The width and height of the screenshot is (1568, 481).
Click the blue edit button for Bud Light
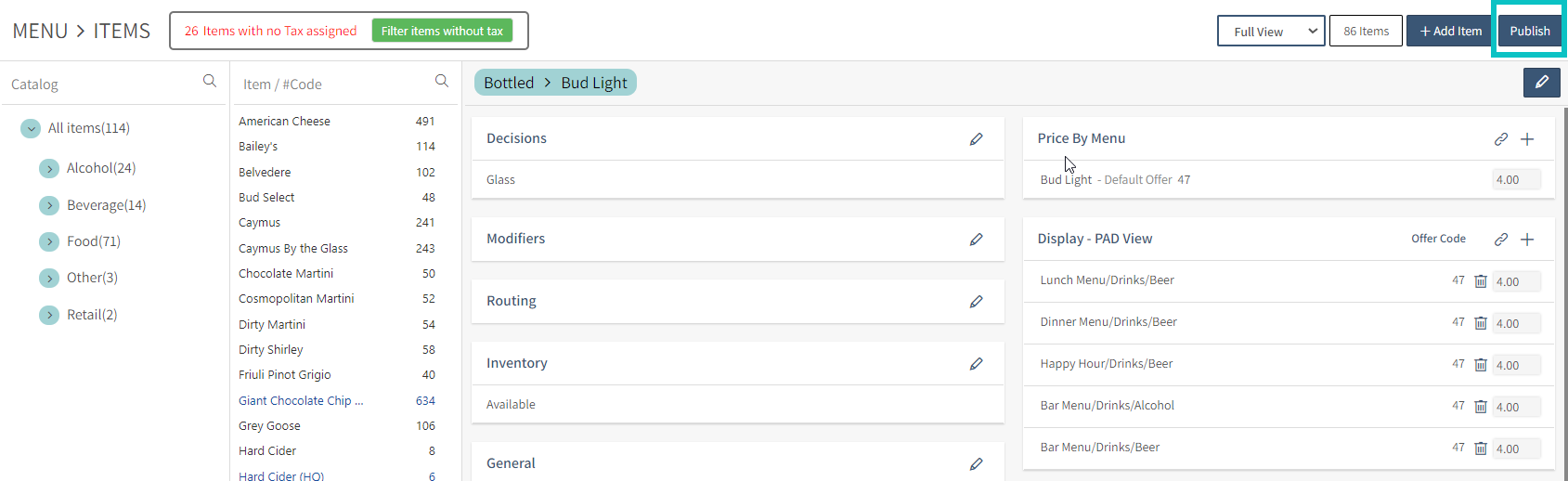pyautogui.click(x=1541, y=83)
